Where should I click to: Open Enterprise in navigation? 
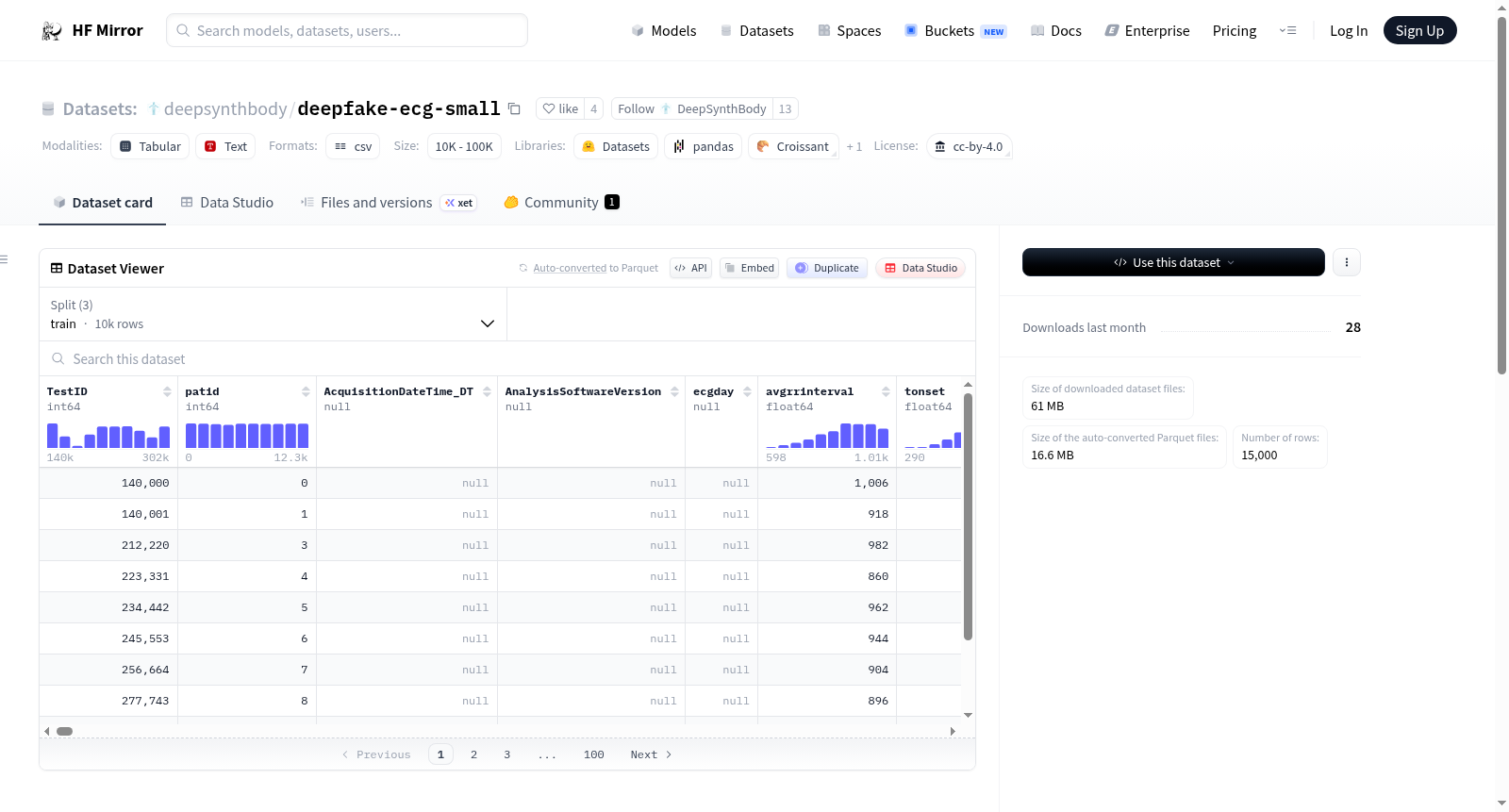click(x=1147, y=31)
